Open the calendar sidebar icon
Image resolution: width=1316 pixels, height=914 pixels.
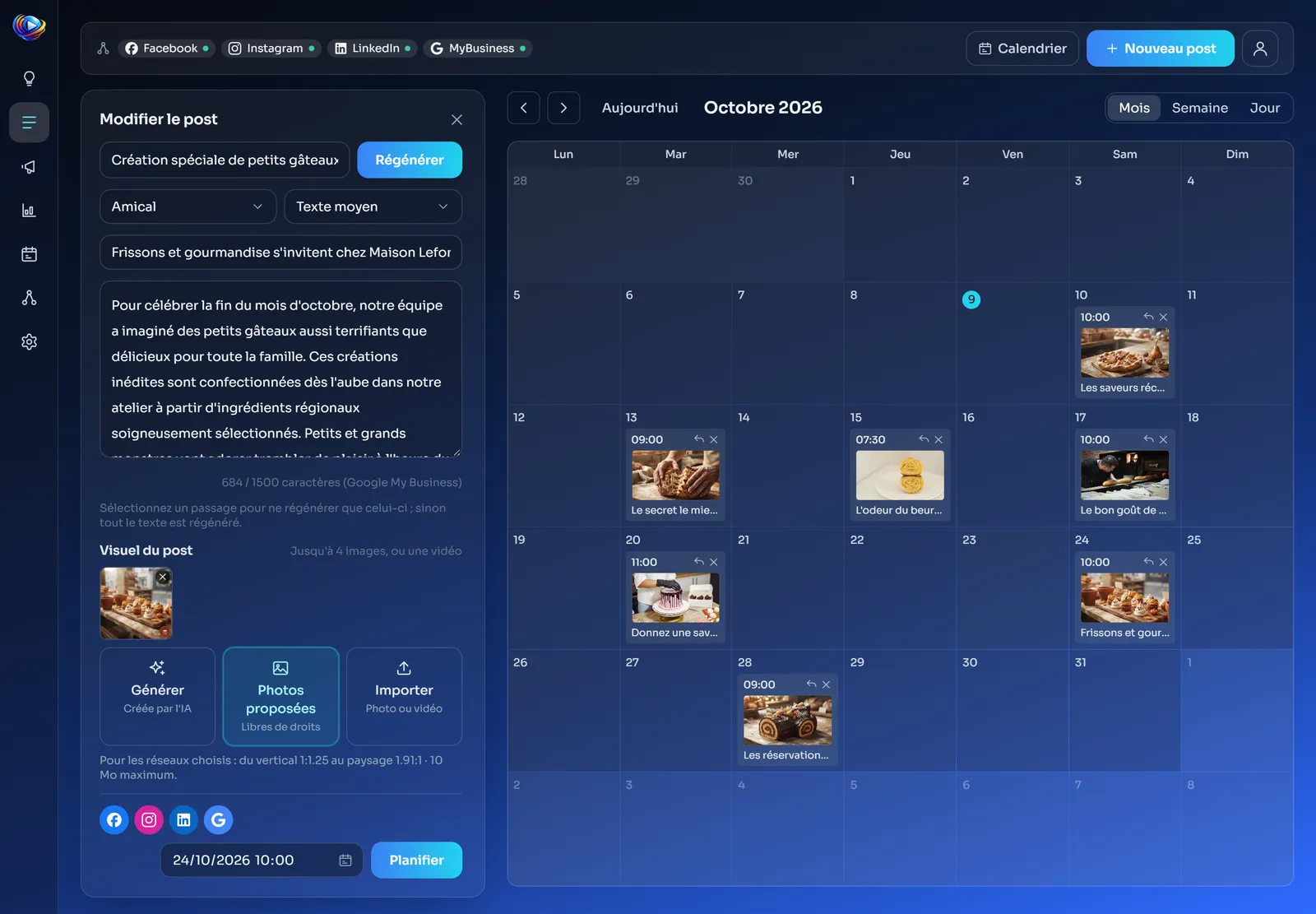[x=29, y=254]
